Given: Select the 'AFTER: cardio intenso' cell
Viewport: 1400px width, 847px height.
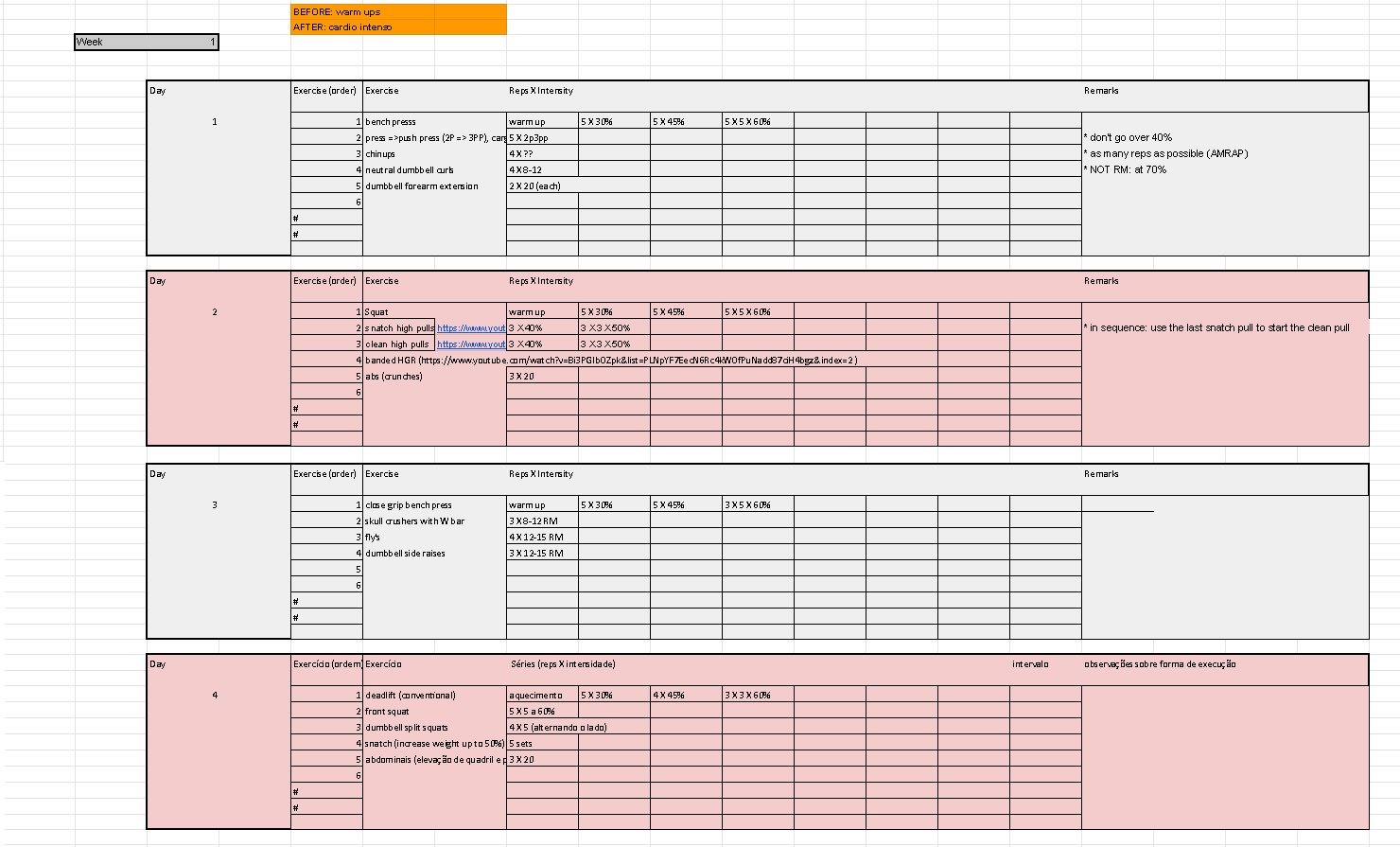Looking at the screenshot, I should pos(398,26).
